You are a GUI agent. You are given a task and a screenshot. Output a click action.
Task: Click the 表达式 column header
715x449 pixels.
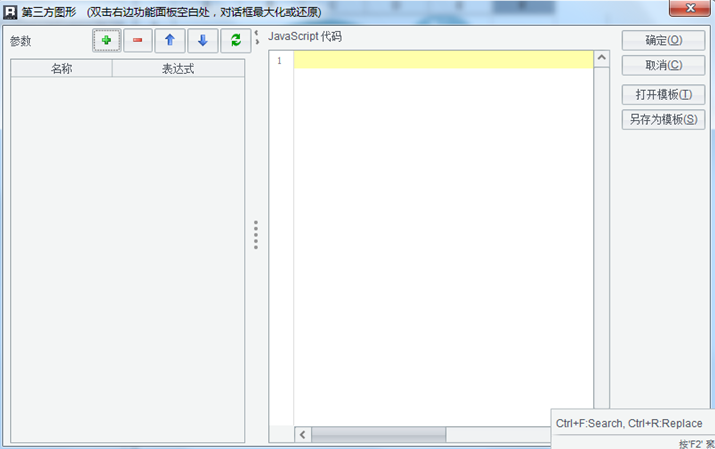[x=178, y=69]
